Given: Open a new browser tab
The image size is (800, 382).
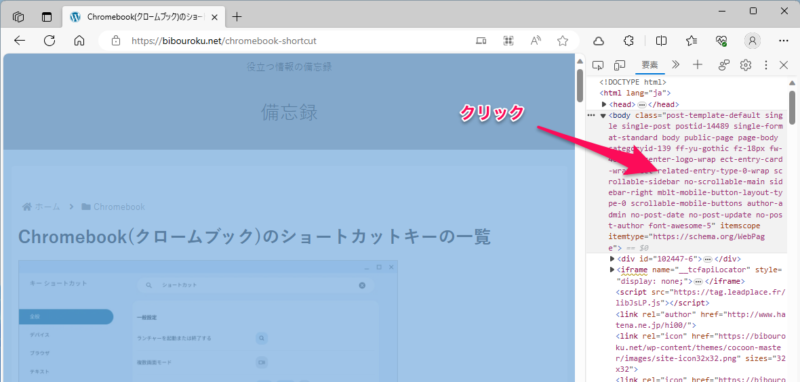Looking at the screenshot, I should pyautogui.click(x=237, y=16).
